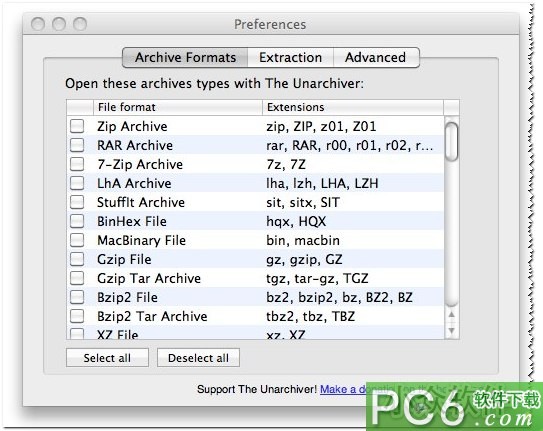The image size is (543, 431).
Task: Check the 7-Zip Archive box
Action: coord(77,164)
